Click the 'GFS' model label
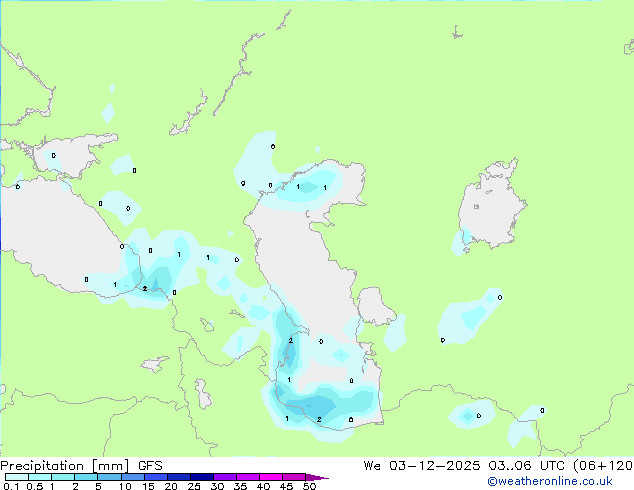 150,466
